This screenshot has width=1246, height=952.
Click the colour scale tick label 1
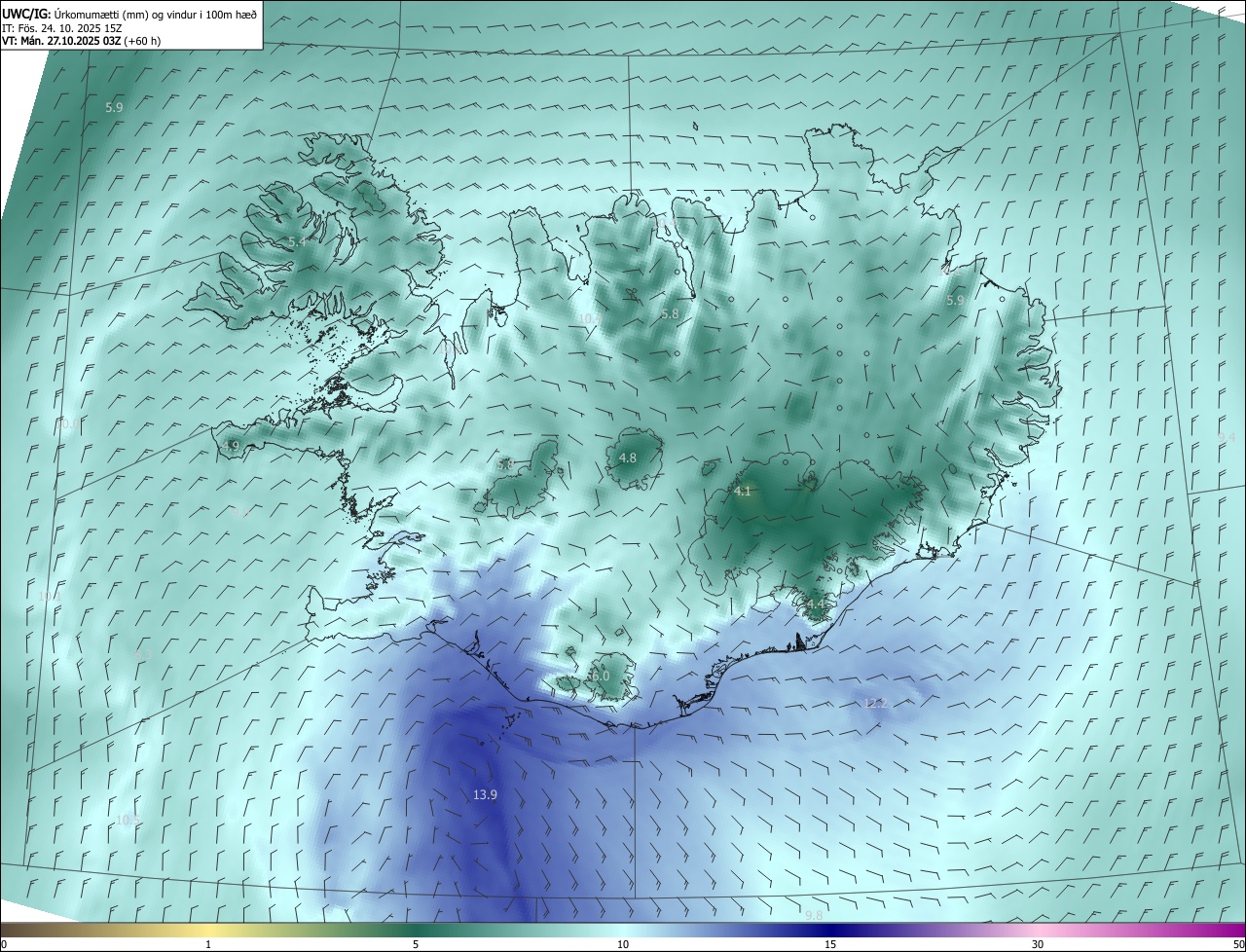(208, 944)
